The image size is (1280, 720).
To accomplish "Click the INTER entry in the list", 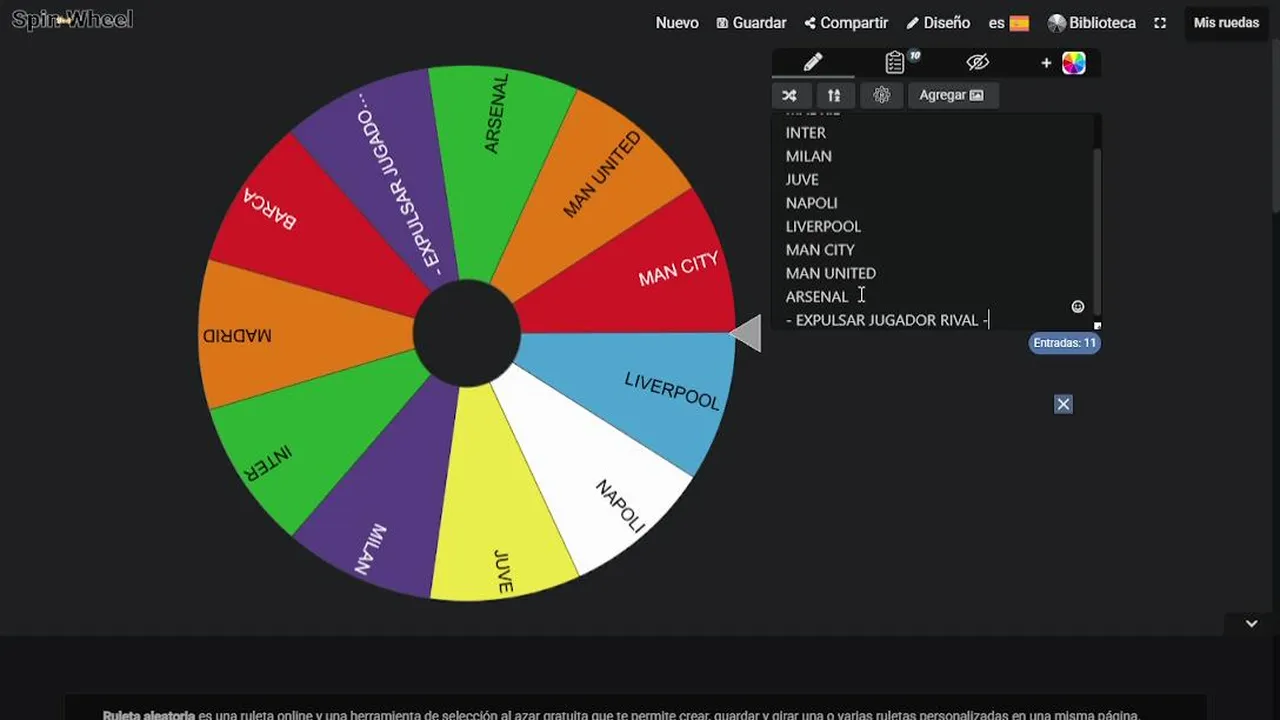I will pyautogui.click(x=806, y=132).
